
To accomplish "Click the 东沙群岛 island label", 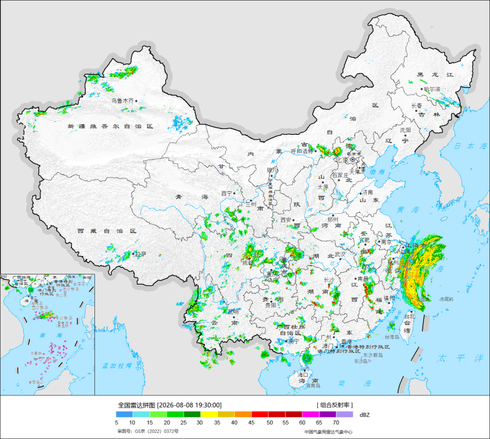I will tap(372, 355).
